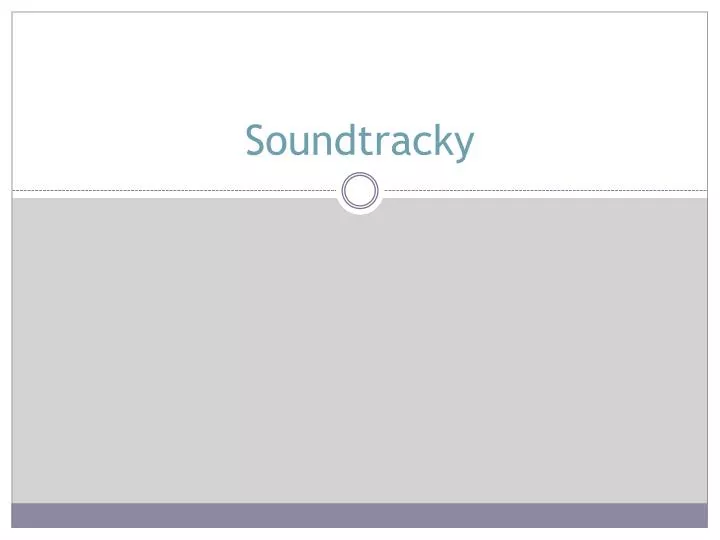Click the slide's top border line
The height and width of the screenshot is (540, 720).
coord(360,12)
